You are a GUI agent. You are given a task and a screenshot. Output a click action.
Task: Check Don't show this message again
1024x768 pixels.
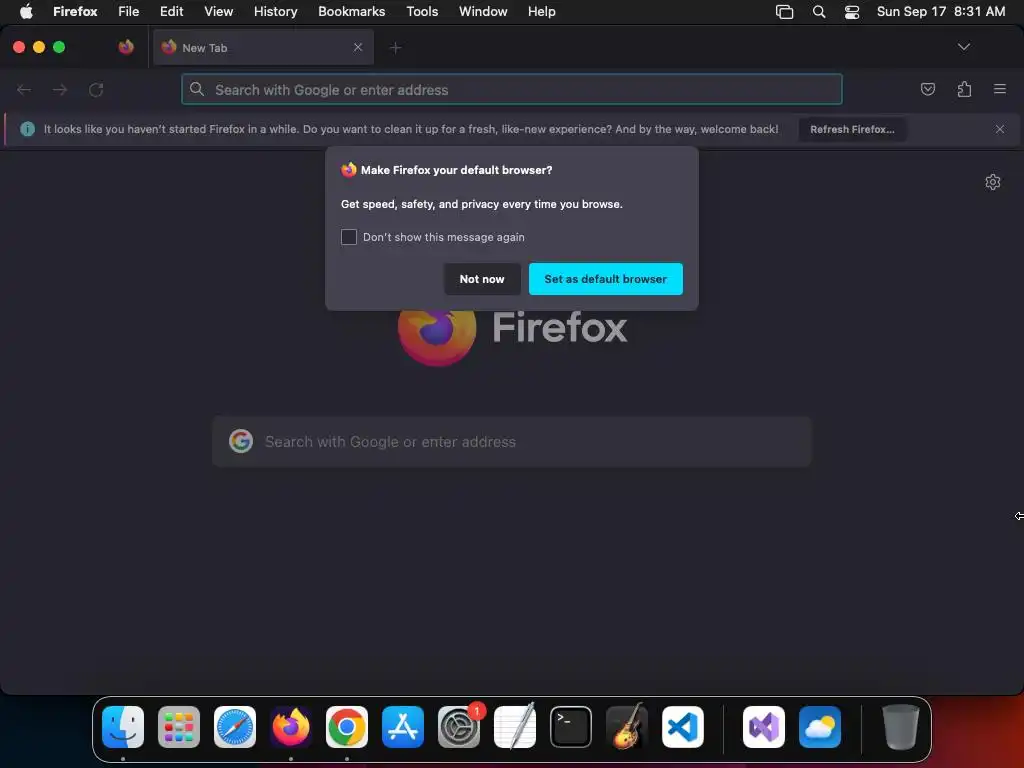pyautogui.click(x=349, y=237)
